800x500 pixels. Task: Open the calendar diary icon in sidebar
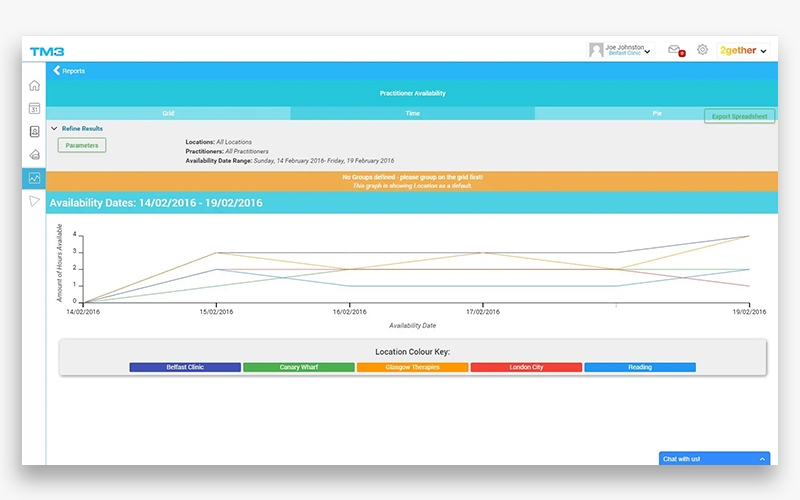[x=34, y=108]
